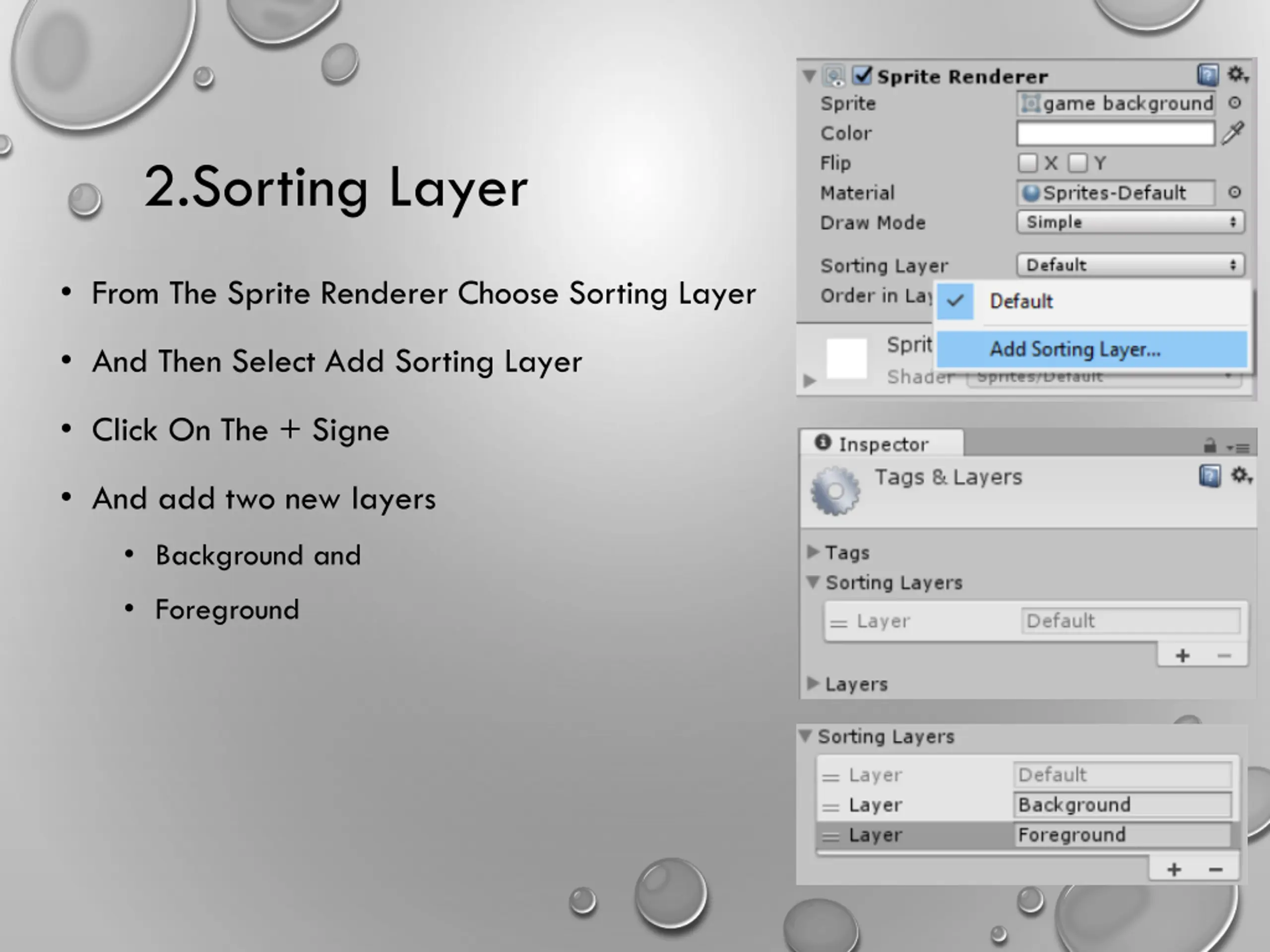This screenshot has height=952, width=1270.
Task: Pick a color with the eyedropper icon
Action: pyautogui.click(x=1233, y=132)
